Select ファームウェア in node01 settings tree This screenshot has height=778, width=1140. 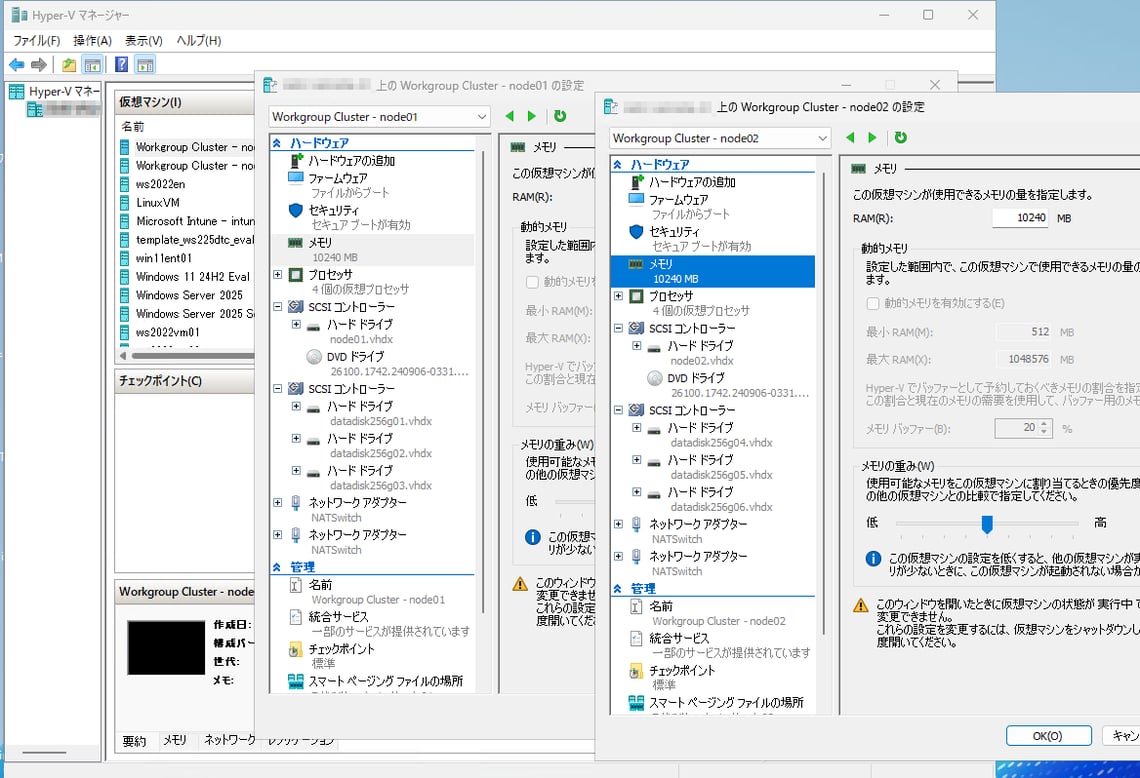point(337,178)
